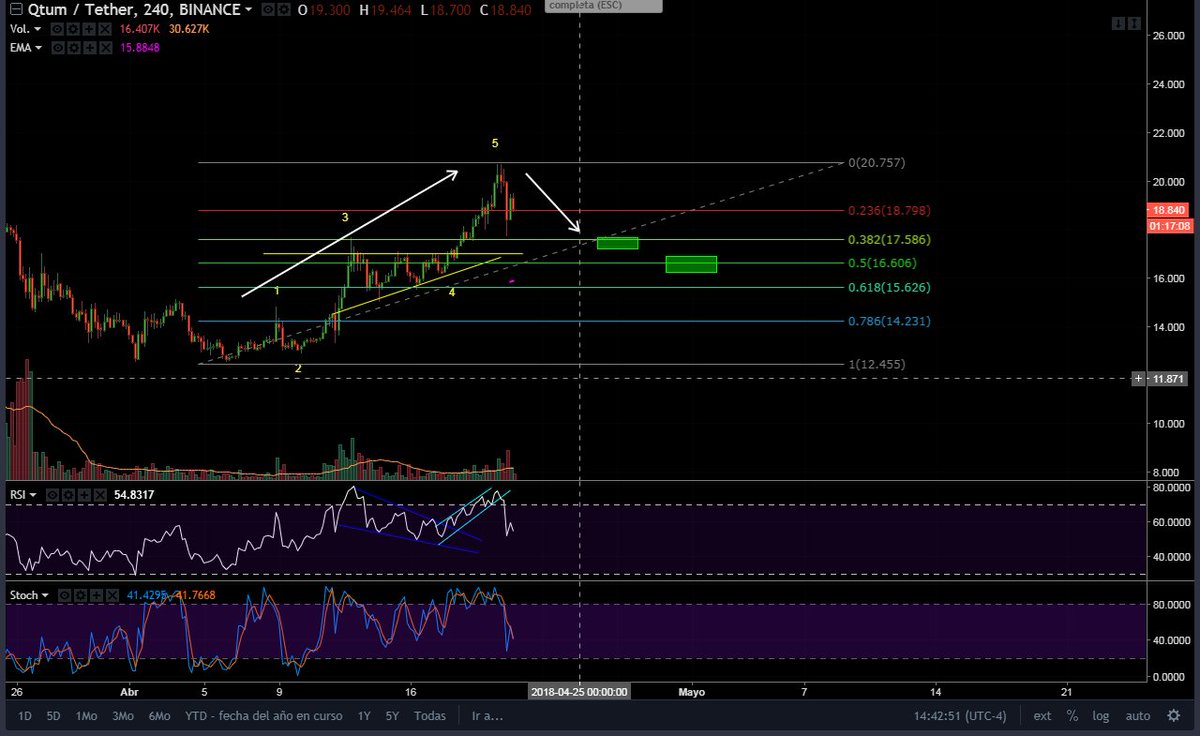The height and width of the screenshot is (736, 1200).
Task: Expand the Vol. indicator dropdown
Action: [37, 29]
